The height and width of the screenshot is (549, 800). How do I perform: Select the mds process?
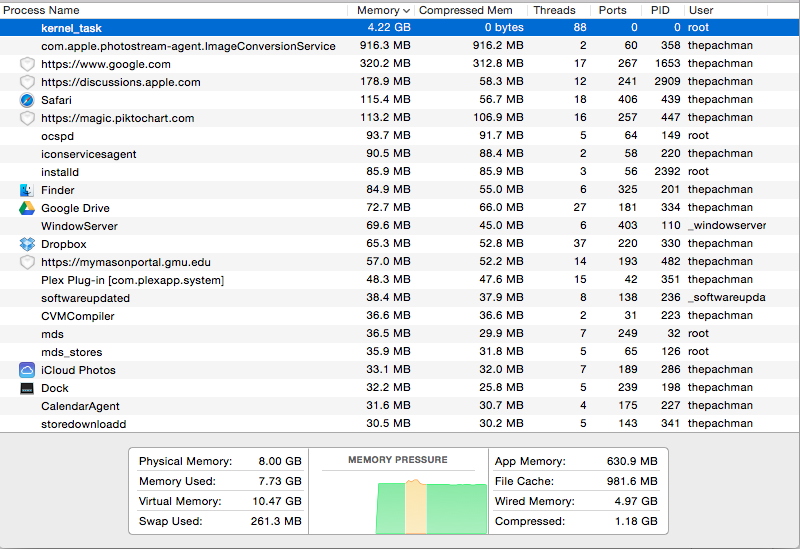pyautogui.click(x=52, y=334)
